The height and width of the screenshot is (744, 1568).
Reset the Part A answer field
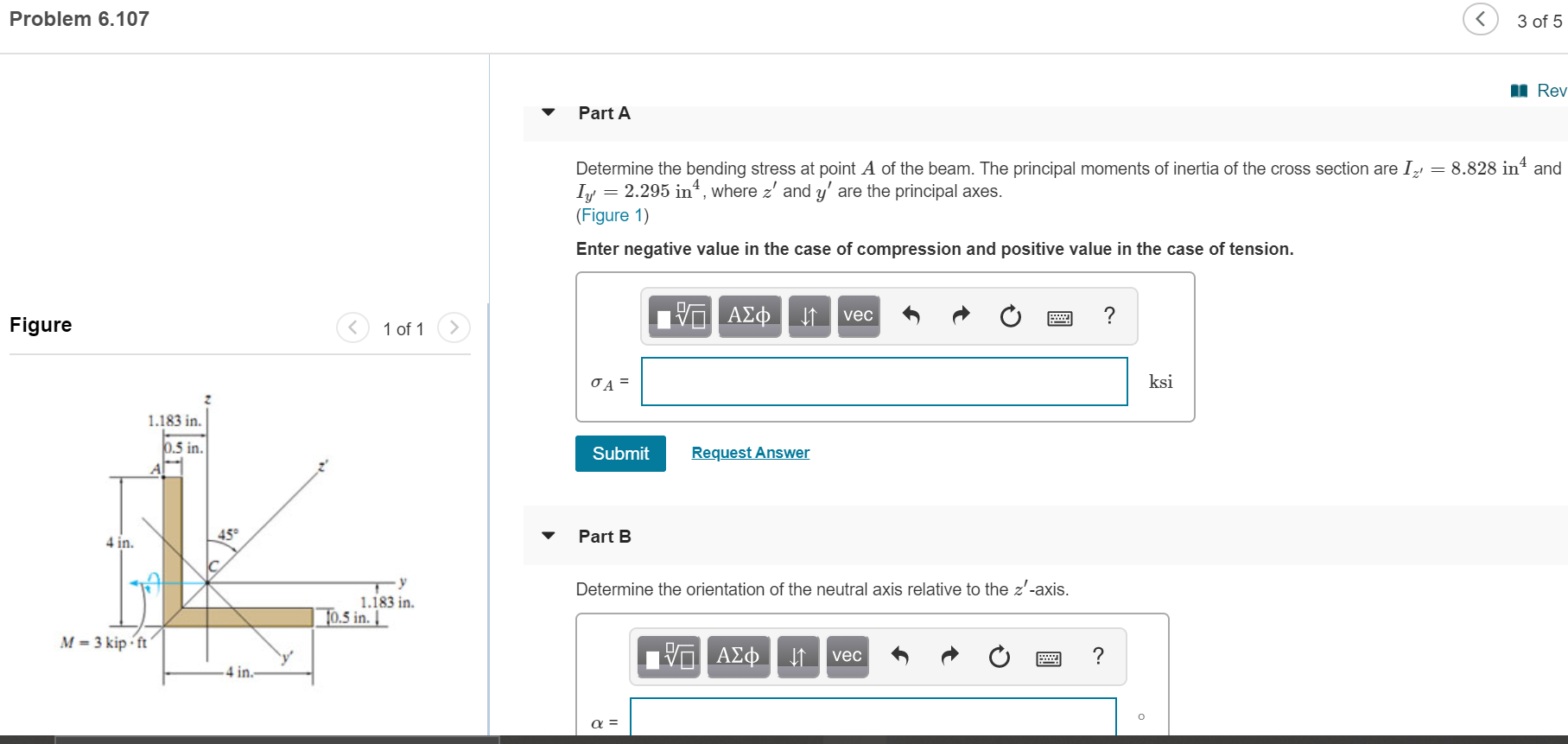tap(1010, 316)
